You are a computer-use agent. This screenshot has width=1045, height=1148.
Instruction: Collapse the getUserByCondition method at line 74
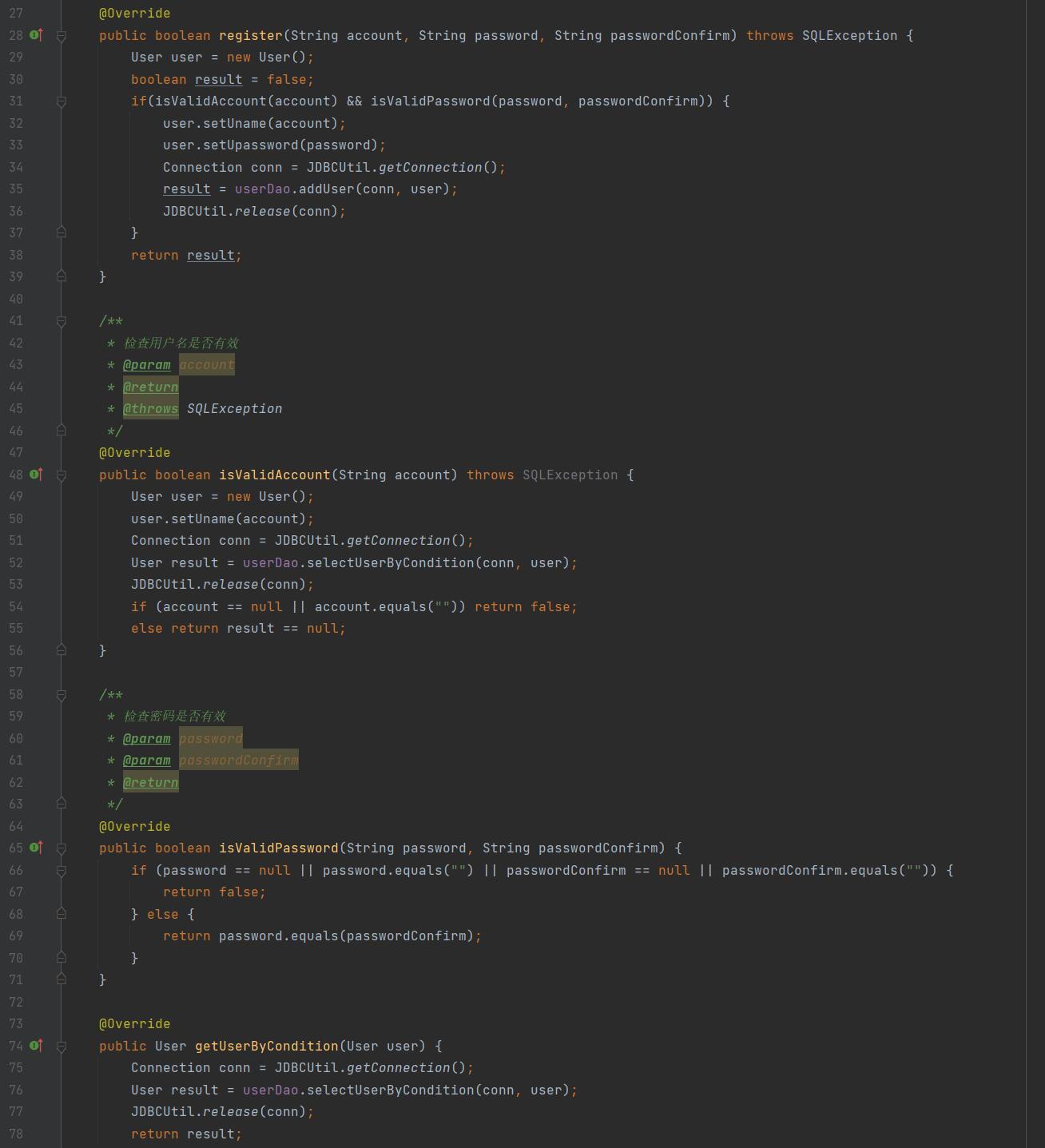(62, 1047)
